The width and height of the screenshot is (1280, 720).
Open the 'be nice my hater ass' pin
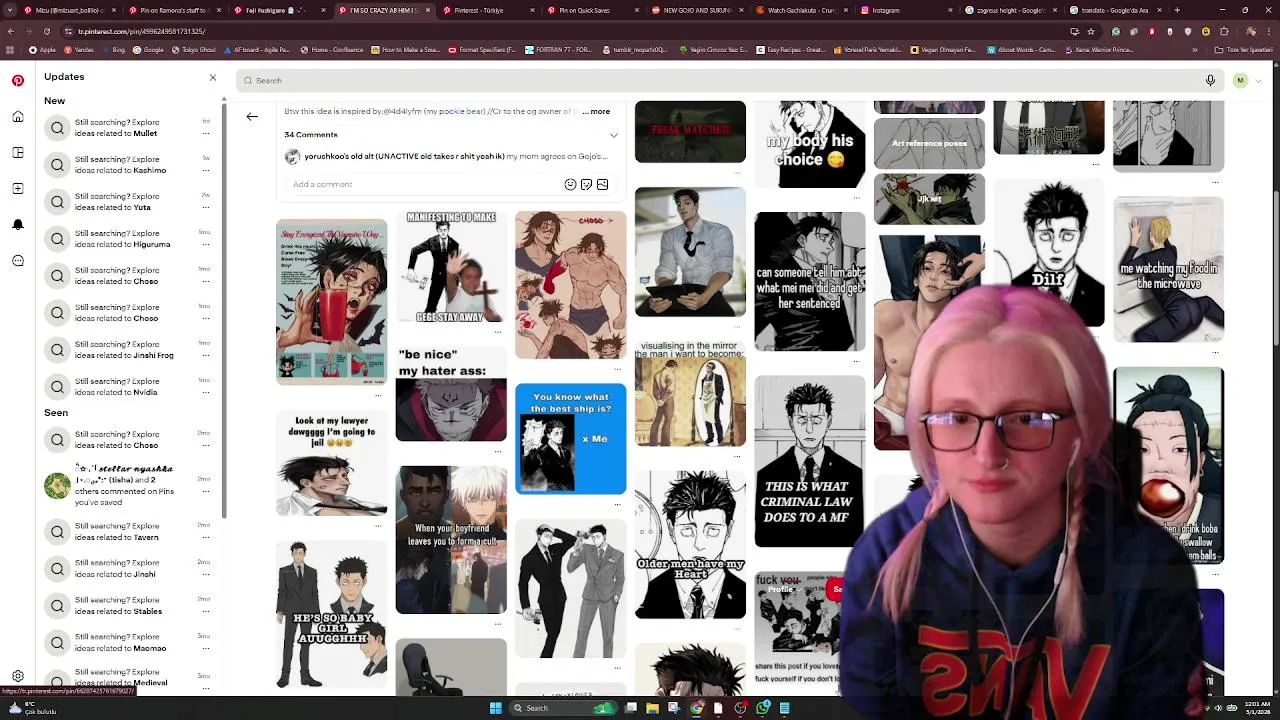click(x=451, y=392)
